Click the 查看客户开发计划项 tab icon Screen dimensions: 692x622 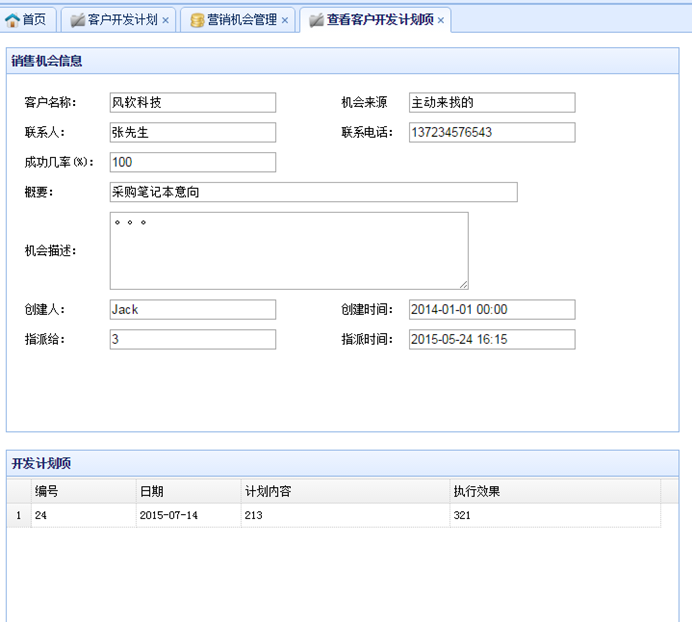[x=316, y=20]
